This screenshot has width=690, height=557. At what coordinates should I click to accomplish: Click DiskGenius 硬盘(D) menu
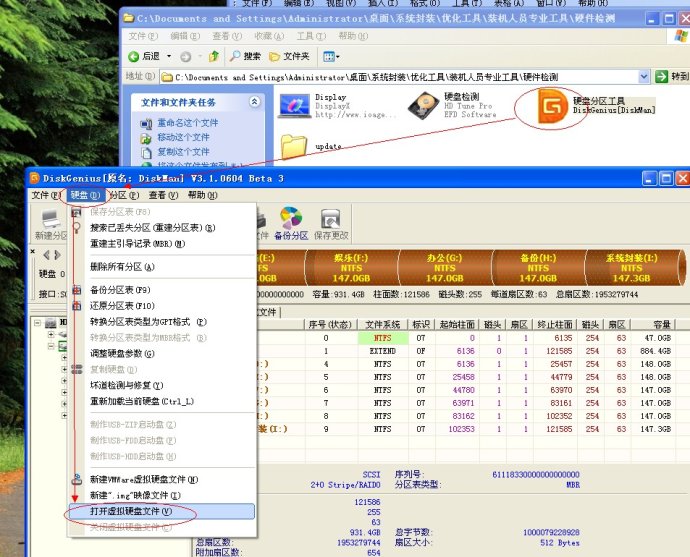coord(85,195)
